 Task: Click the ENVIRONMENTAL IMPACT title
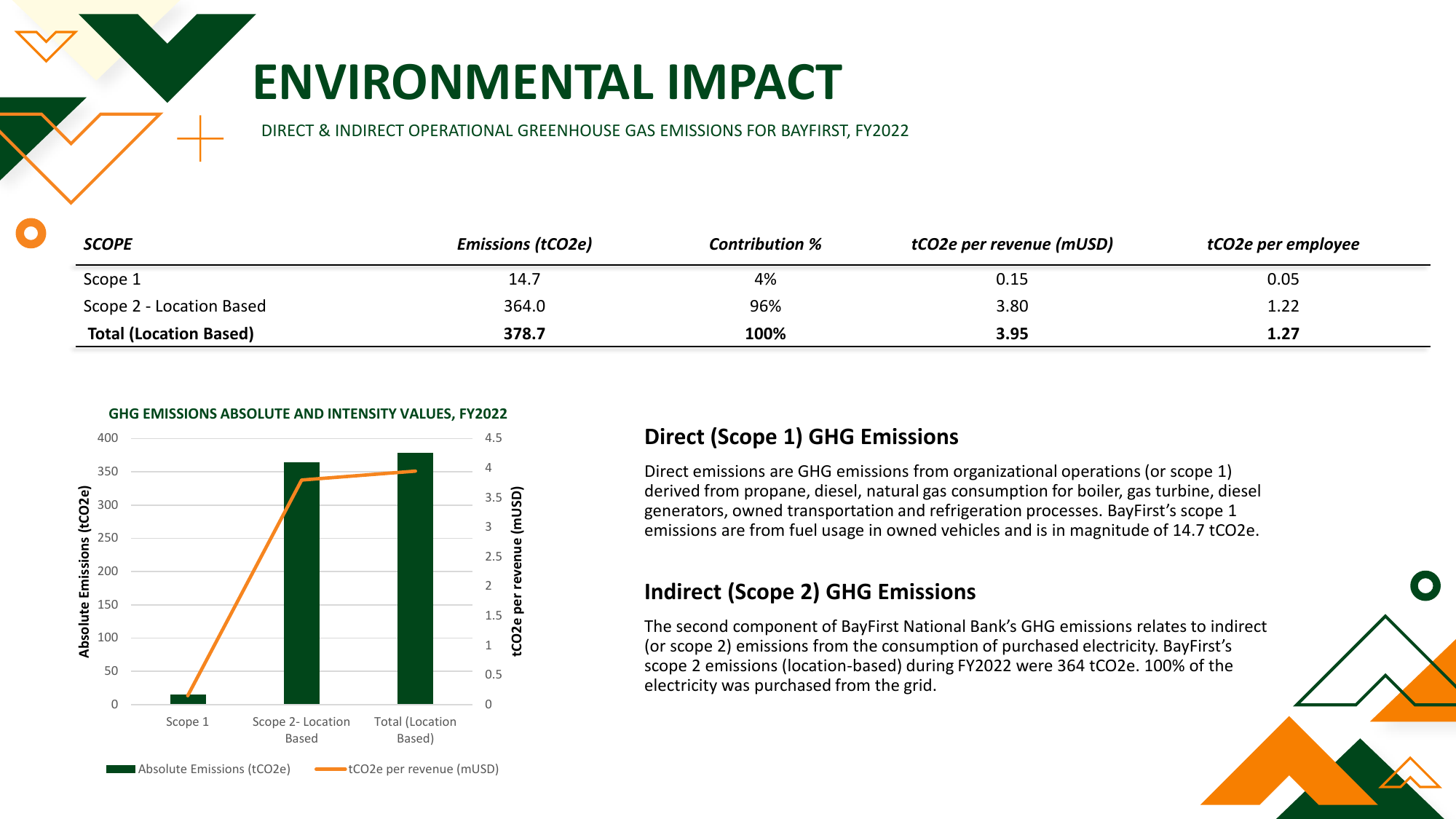tap(547, 82)
